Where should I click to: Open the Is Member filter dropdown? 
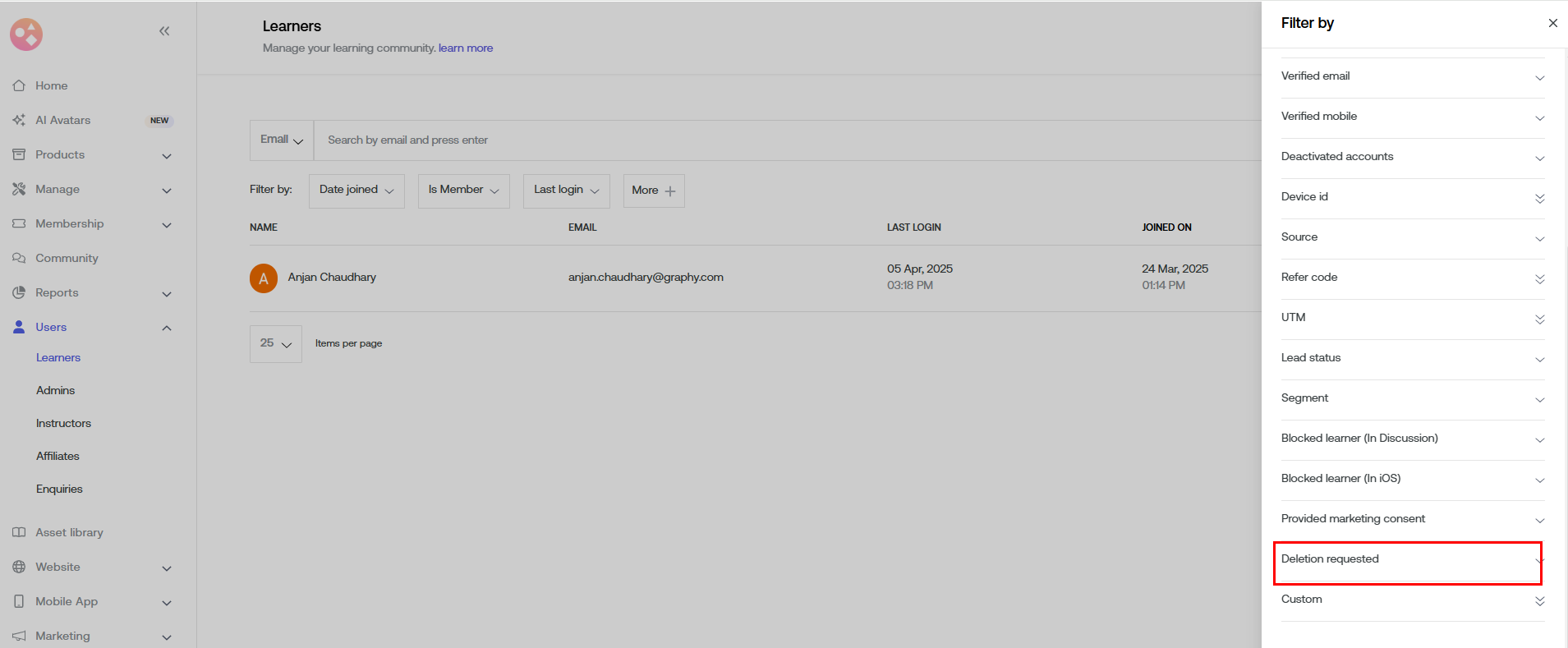[x=463, y=190]
